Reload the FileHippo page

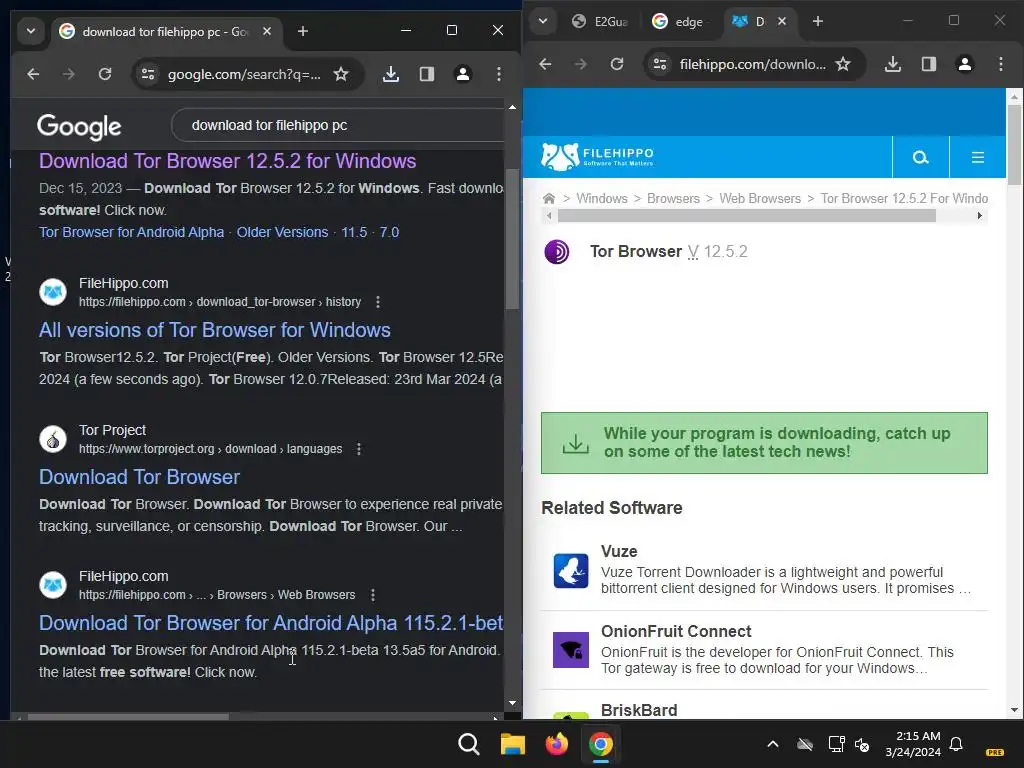pyautogui.click(x=616, y=64)
